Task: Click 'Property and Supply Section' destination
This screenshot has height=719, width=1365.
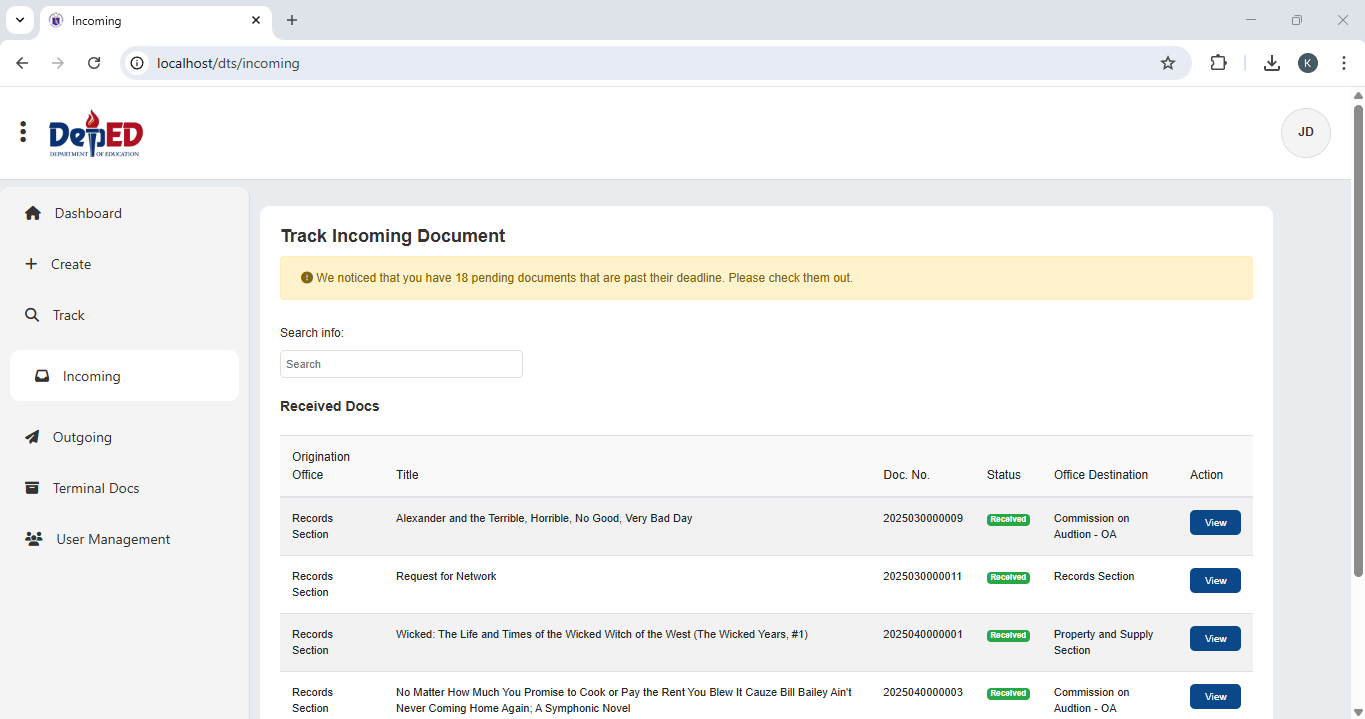Action: [x=1104, y=642]
